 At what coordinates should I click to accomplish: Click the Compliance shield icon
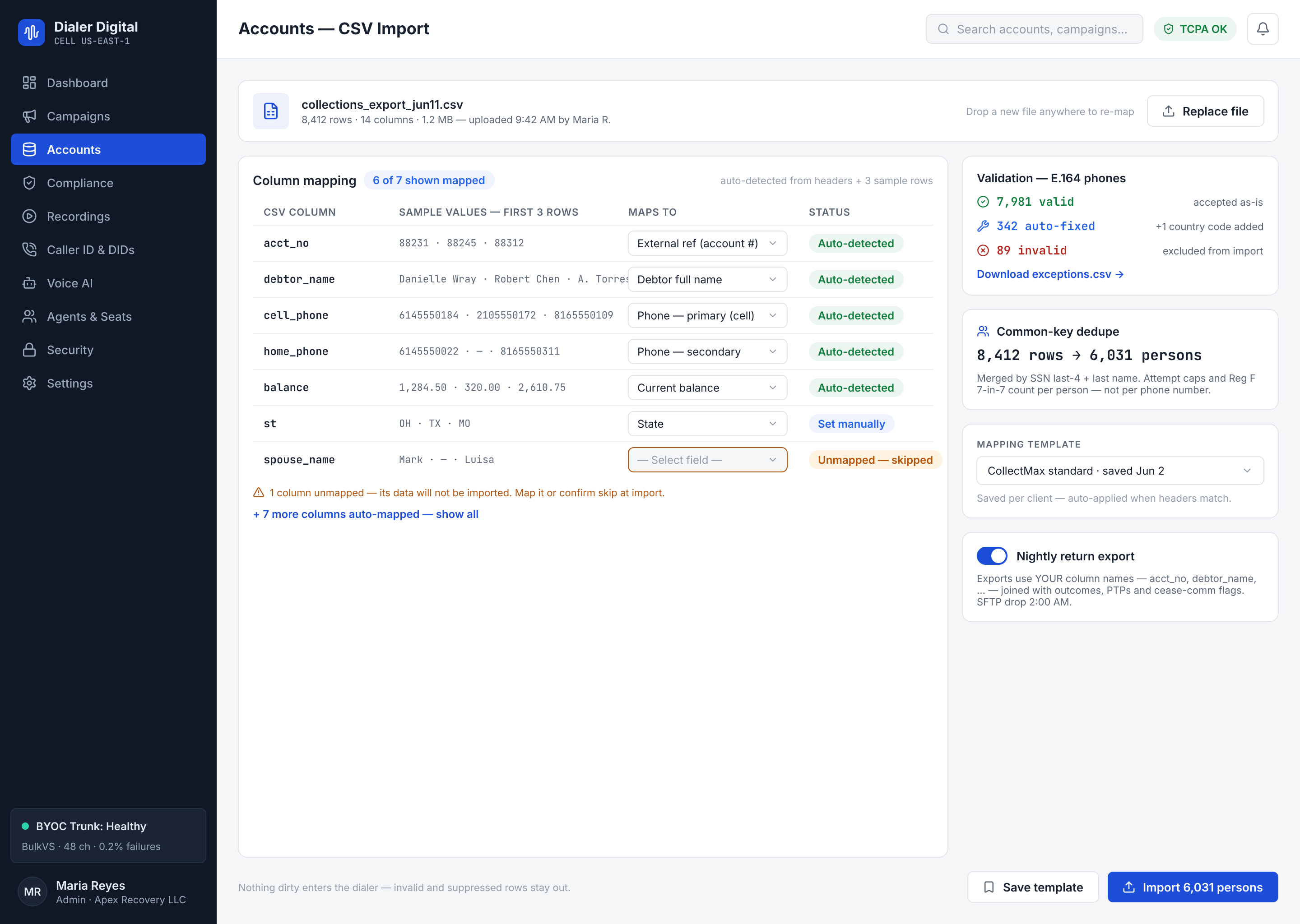click(x=29, y=183)
